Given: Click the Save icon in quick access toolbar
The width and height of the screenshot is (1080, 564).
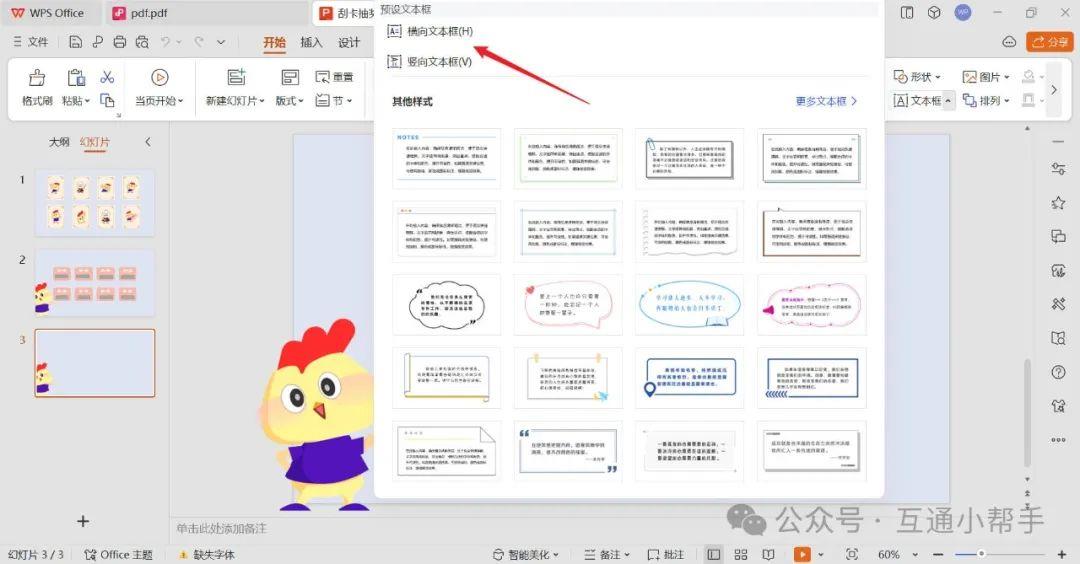Looking at the screenshot, I should (76, 42).
